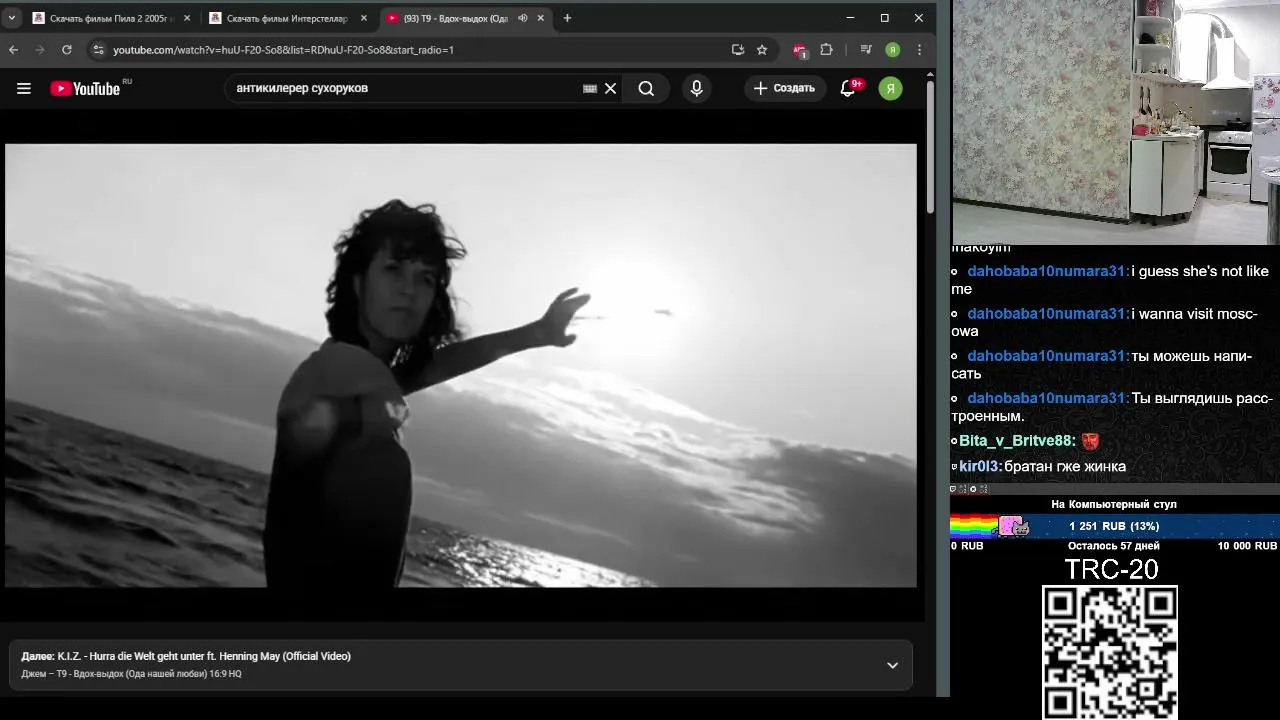This screenshot has height=720, width=1280.
Task: Go forward in browser history
Action: pyautogui.click(x=40, y=49)
